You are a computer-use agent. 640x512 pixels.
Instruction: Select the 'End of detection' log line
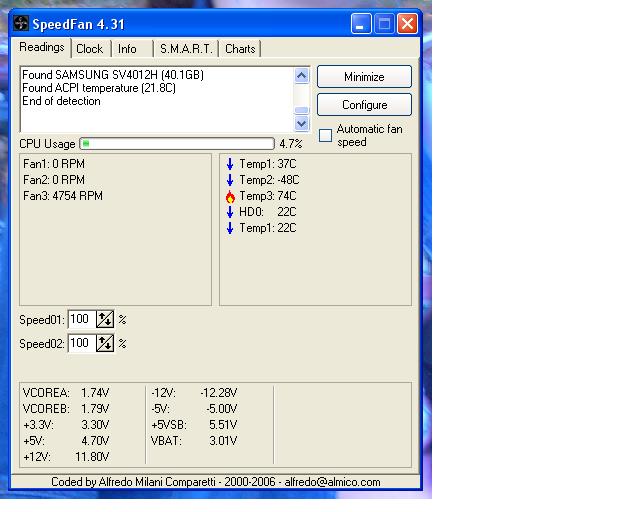[61, 101]
